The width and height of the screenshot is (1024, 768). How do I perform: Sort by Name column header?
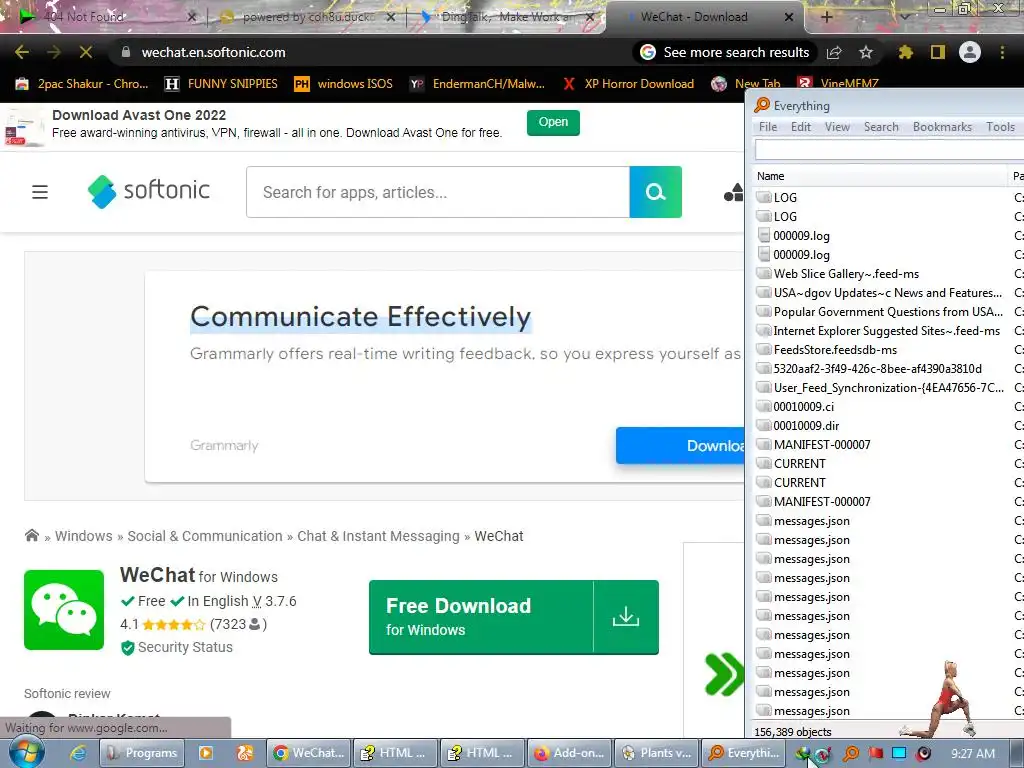[880, 176]
